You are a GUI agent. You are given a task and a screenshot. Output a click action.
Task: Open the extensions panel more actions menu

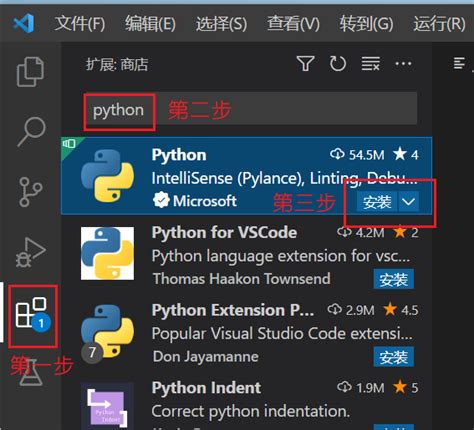point(403,63)
